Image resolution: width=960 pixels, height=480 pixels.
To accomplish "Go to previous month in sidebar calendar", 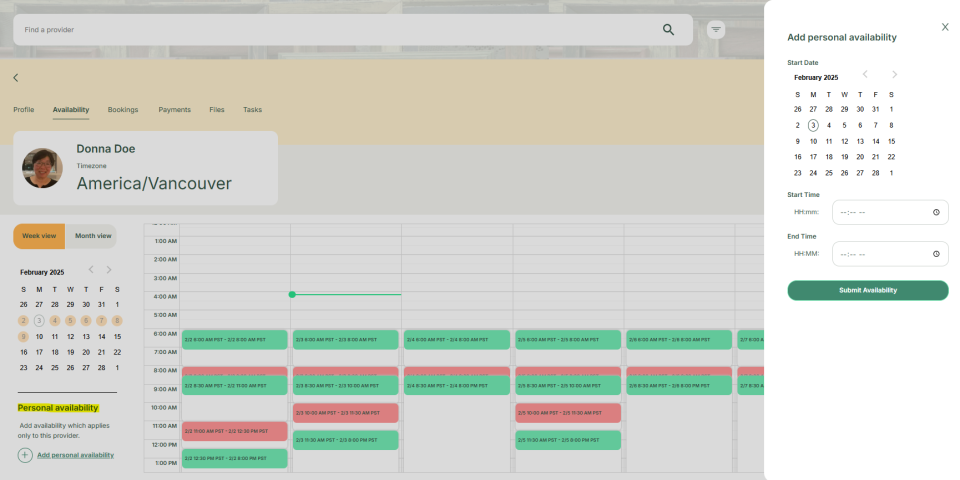I will [x=90, y=270].
